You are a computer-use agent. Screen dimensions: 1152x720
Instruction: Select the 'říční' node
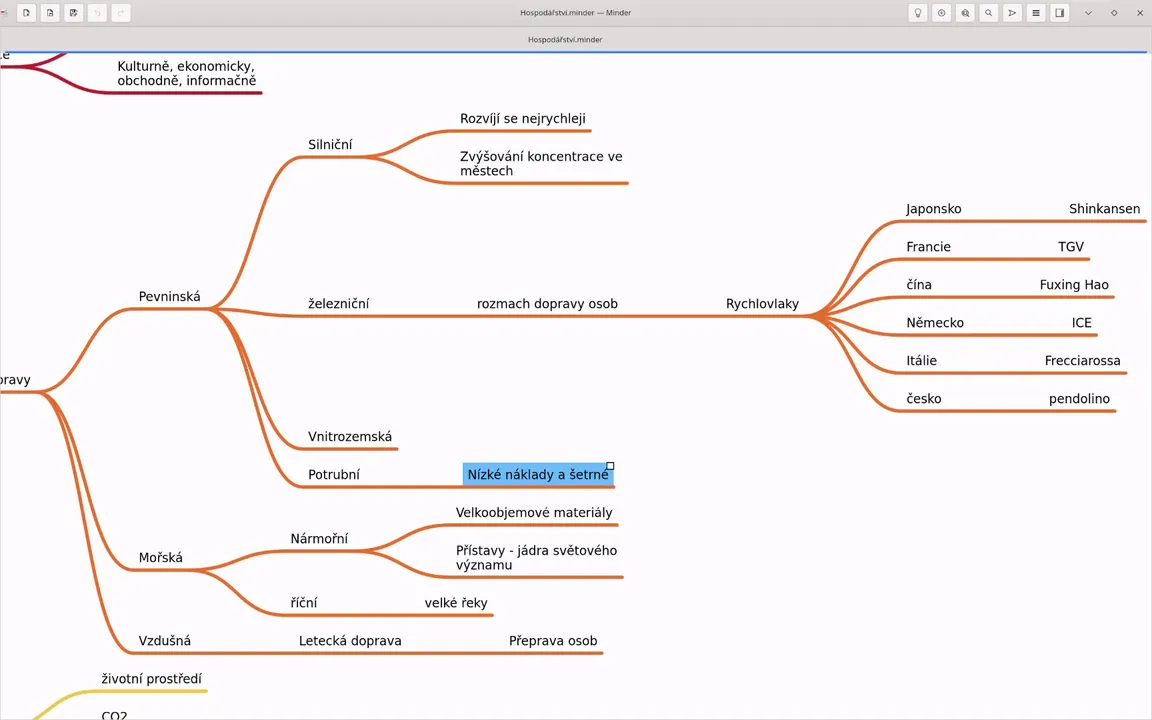pyautogui.click(x=303, y=602)
